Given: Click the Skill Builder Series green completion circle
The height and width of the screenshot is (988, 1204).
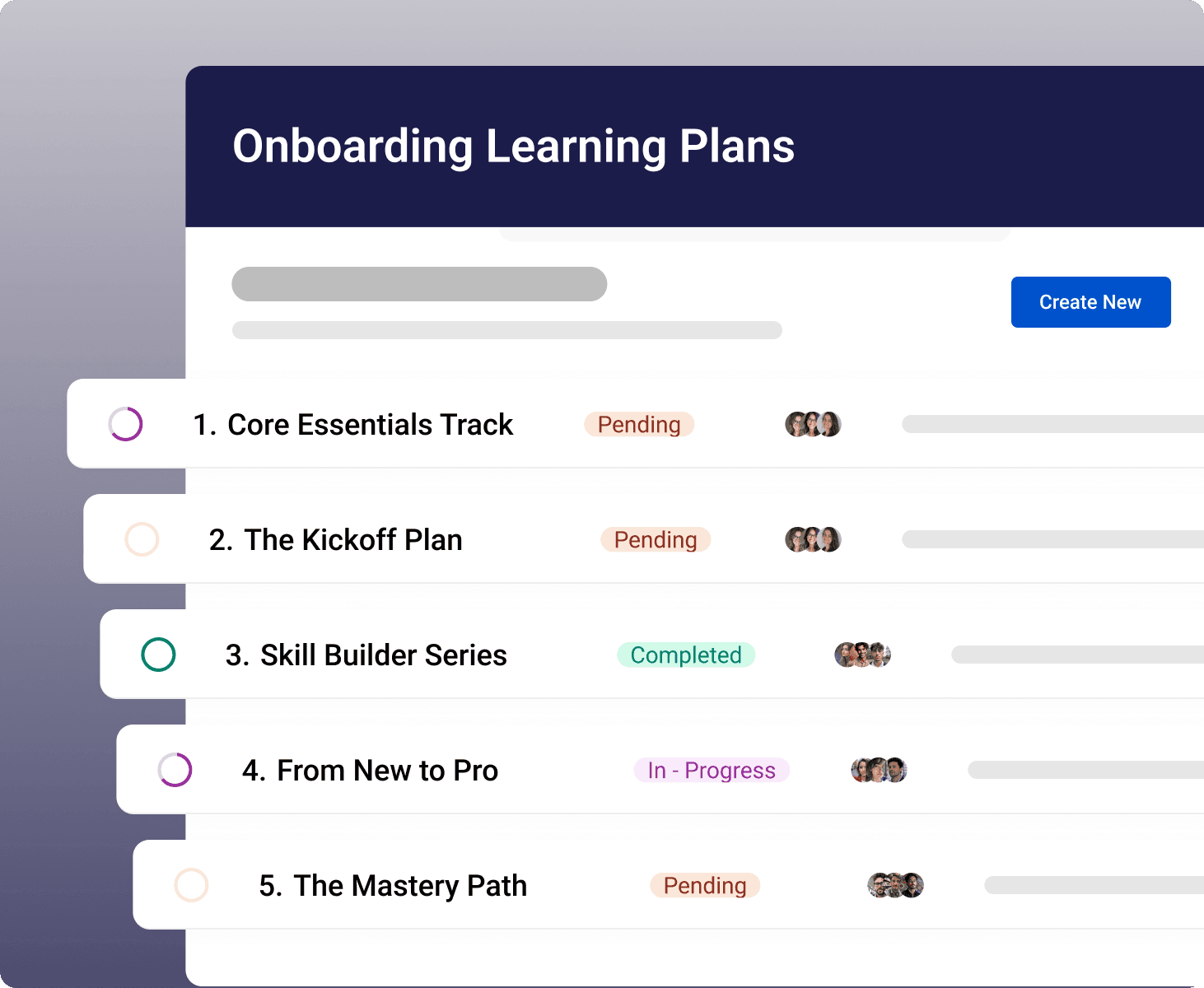Looking at the screenshot, I should point(158,655).
